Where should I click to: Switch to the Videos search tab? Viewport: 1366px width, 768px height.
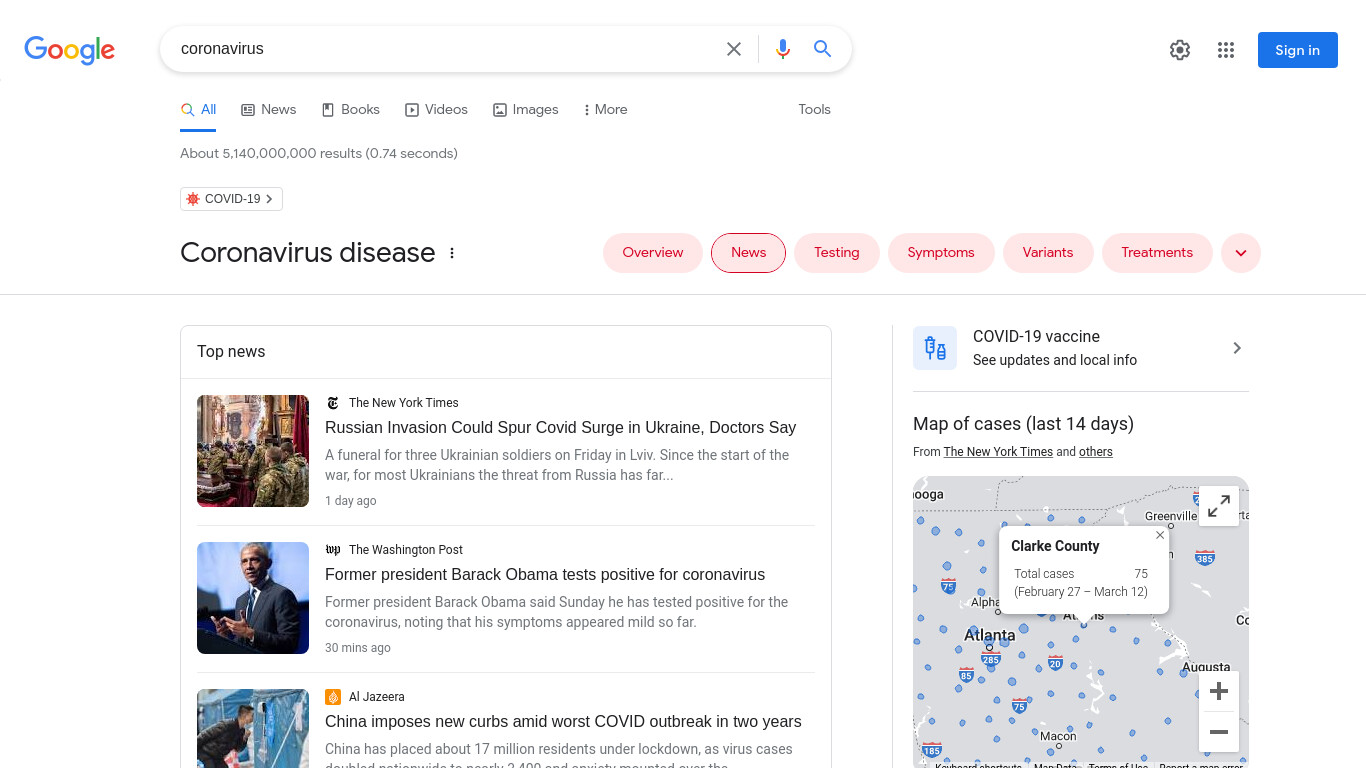click(x=436, y=110)
